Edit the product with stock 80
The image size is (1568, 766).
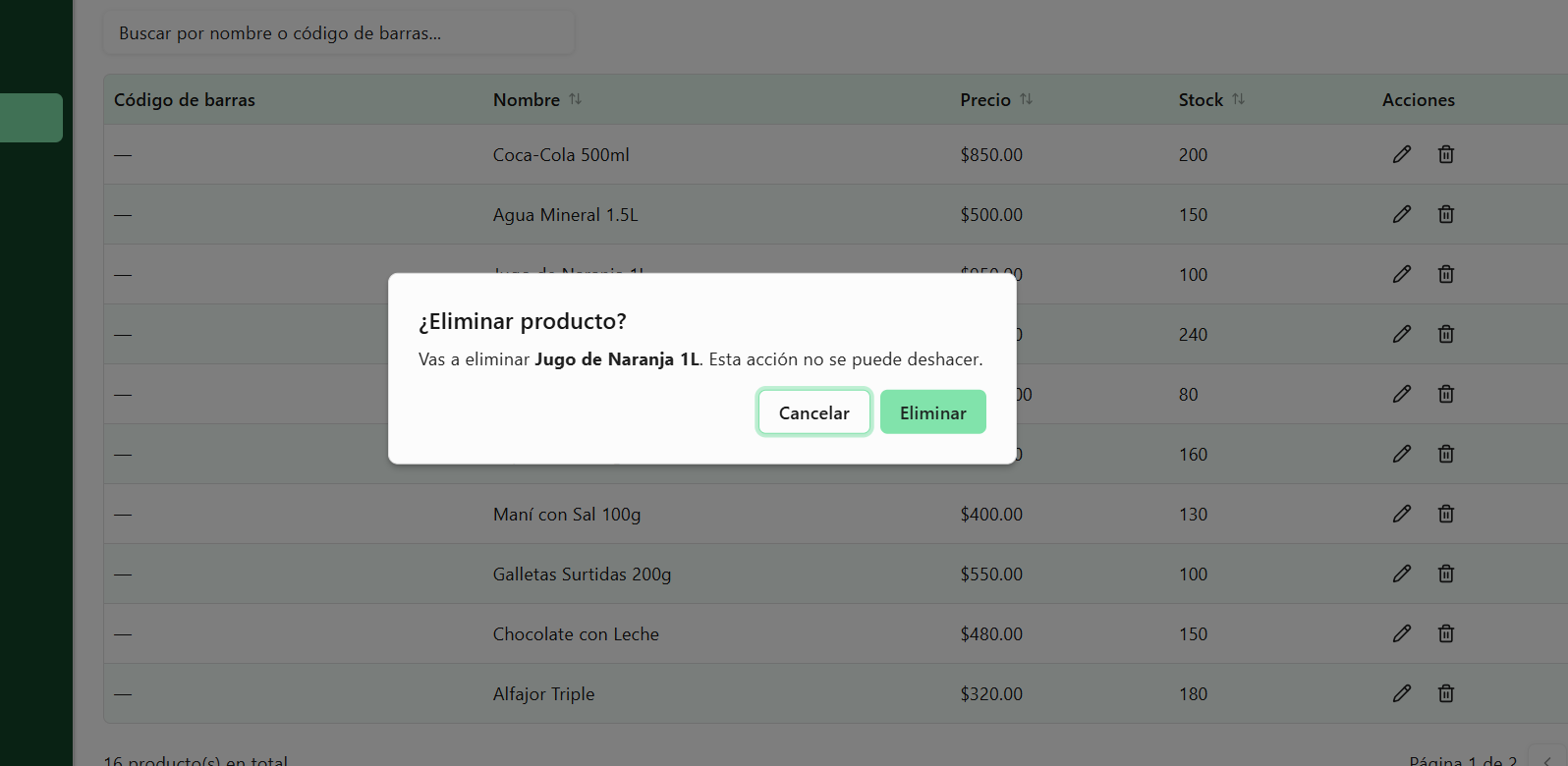[x=1402, y=394]
